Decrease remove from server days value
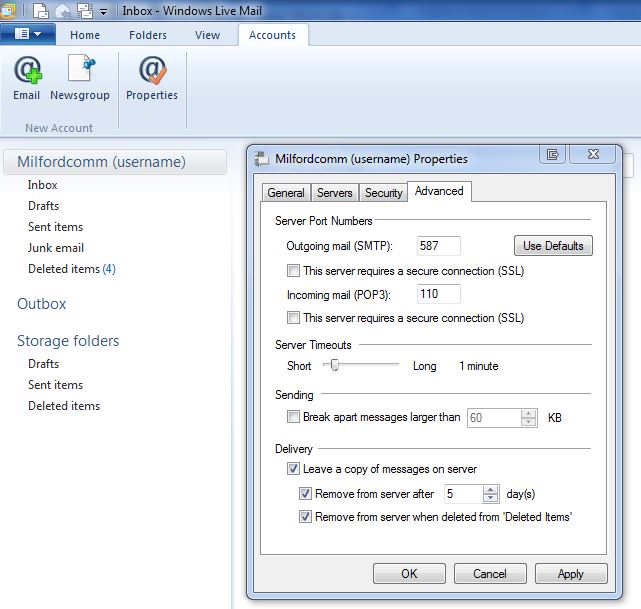Screen dimensions: 641x609 491,498
